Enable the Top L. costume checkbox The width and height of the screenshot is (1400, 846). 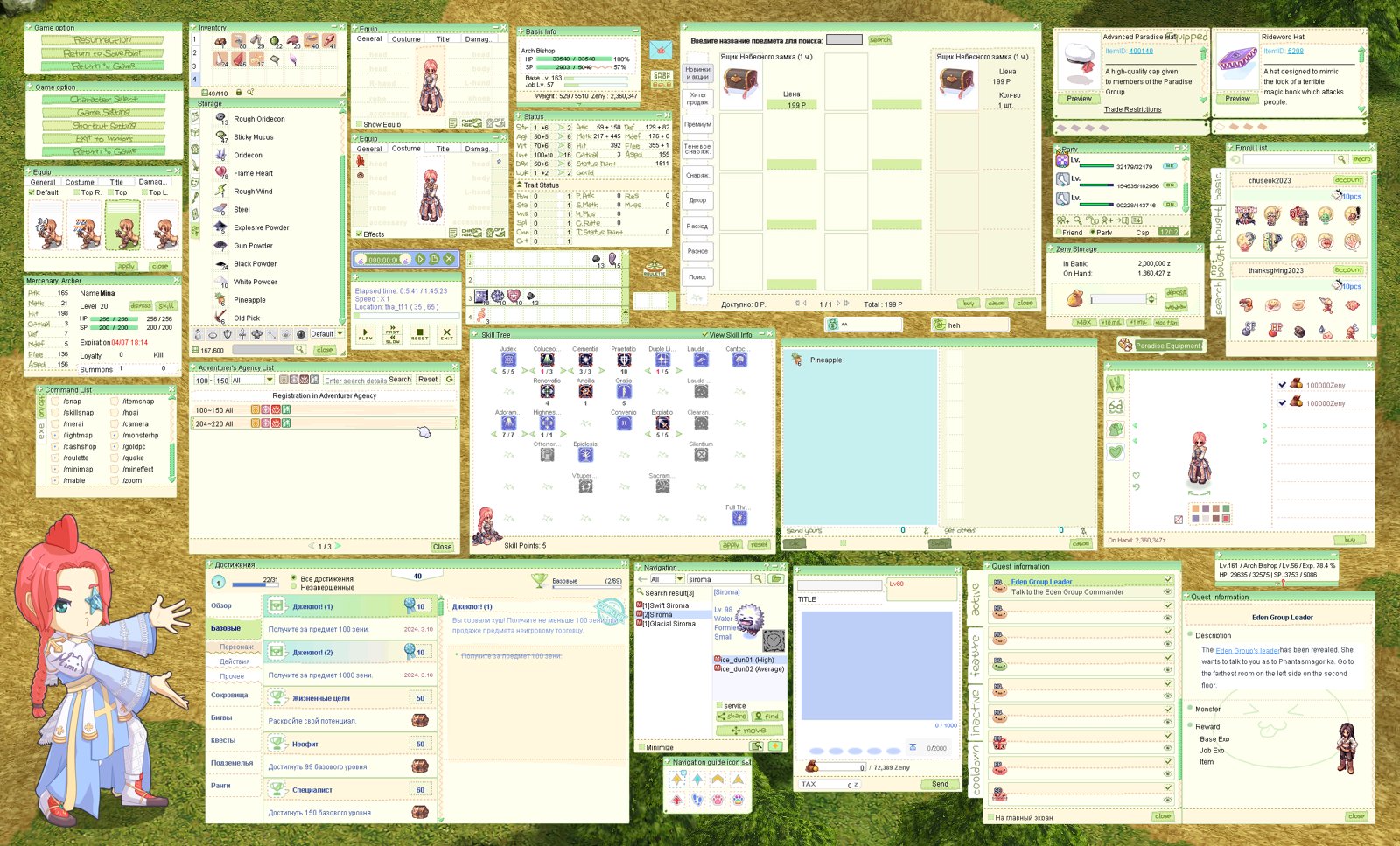click(144, 192)
